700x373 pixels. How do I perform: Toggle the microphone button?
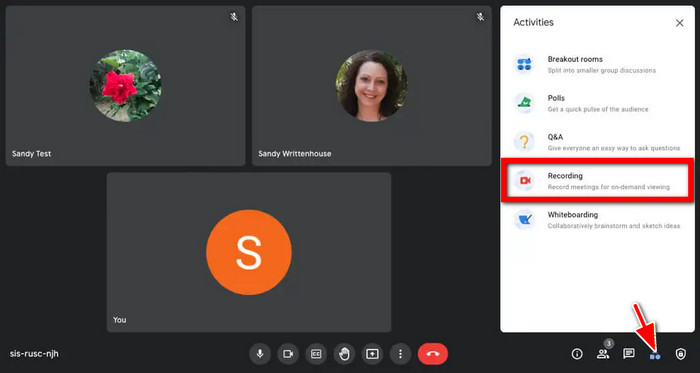click(260, 354)
